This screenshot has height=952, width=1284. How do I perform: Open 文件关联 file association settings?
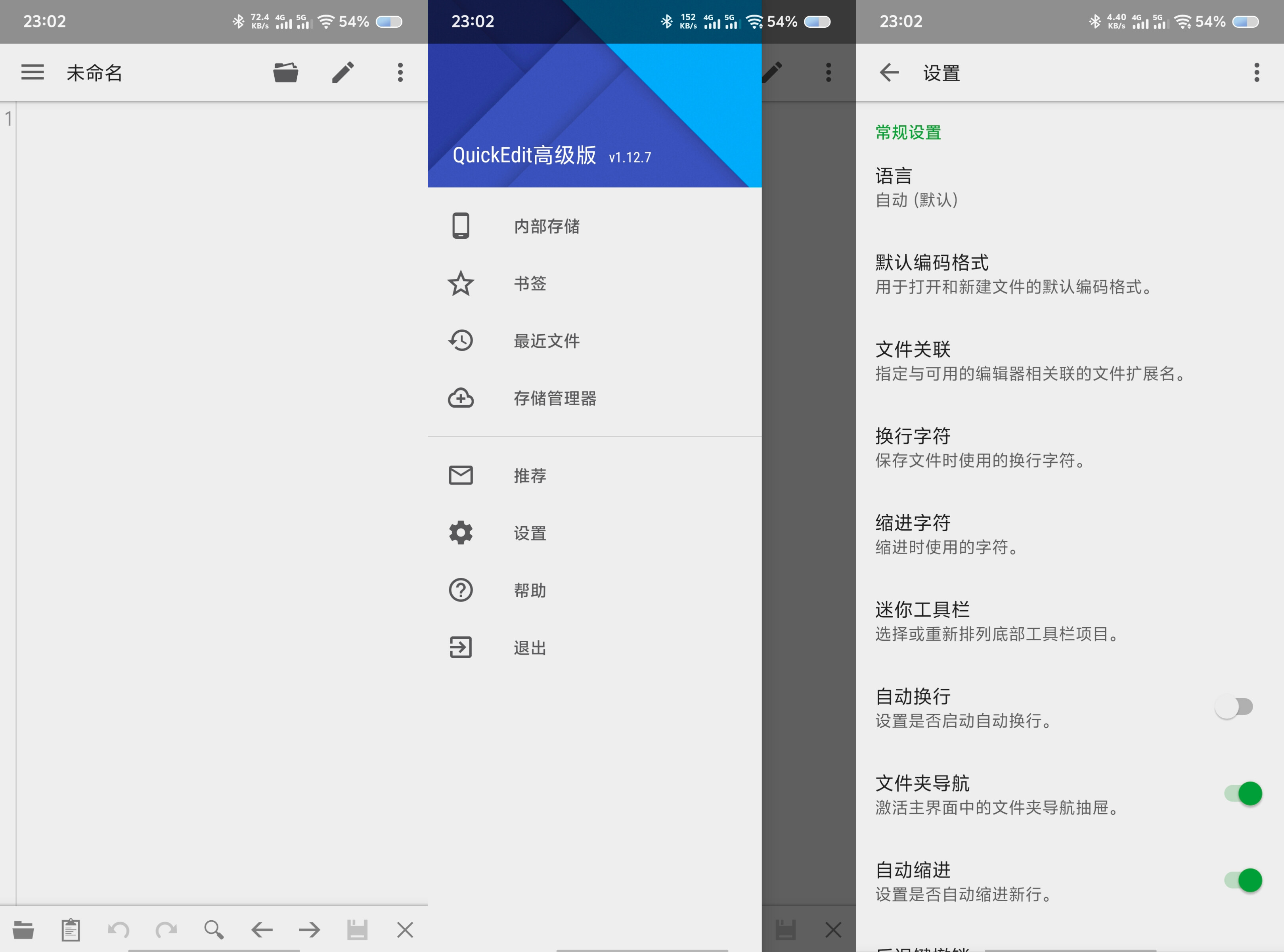click(1037, 361)
